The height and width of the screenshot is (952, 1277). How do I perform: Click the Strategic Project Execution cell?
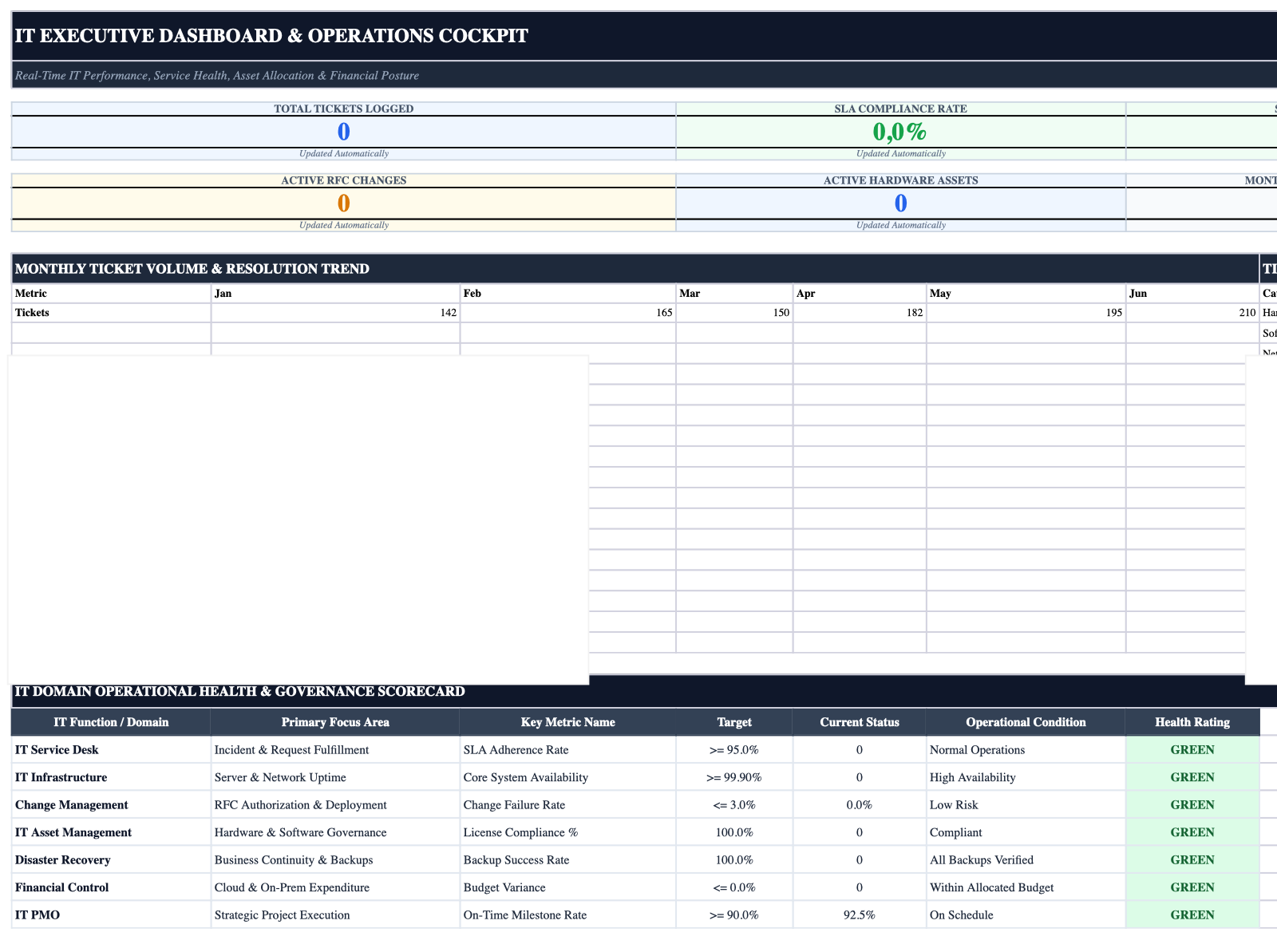pos(336,915)
